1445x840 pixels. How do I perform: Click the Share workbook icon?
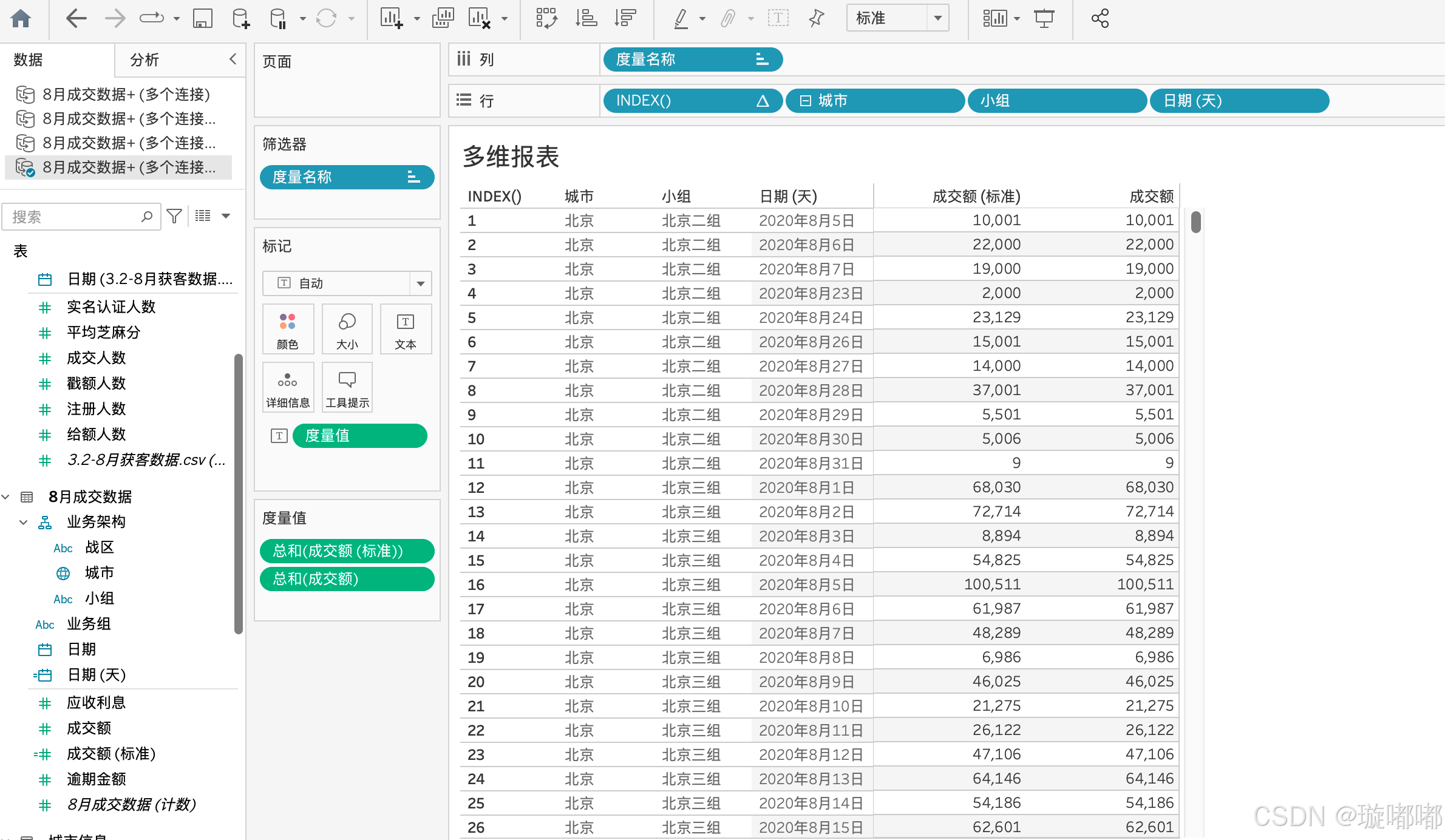click(1100, 19)
